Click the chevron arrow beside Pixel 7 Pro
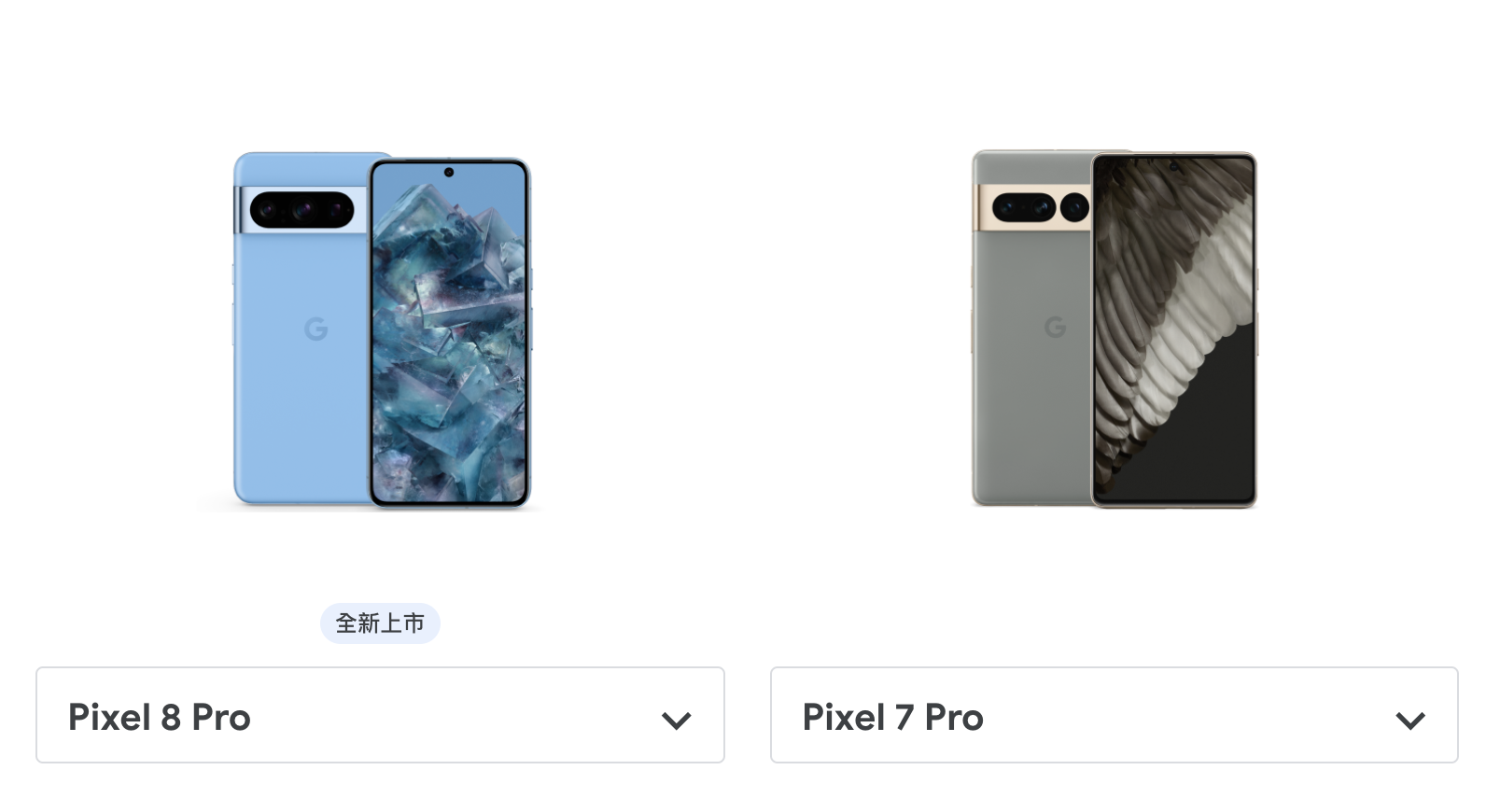The image size is (1486, 812). pyautogui.click(x=1409, y=720)
